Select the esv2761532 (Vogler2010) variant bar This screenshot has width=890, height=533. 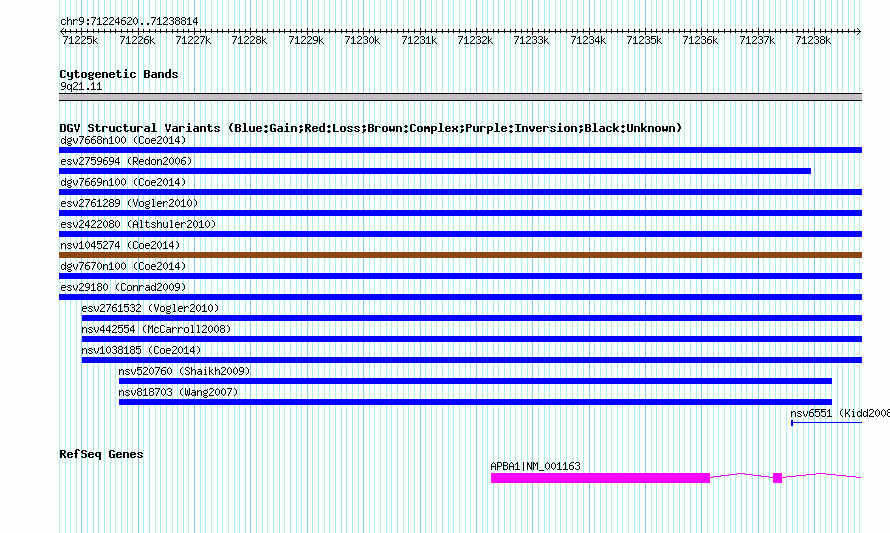click(x=472, y=318)
